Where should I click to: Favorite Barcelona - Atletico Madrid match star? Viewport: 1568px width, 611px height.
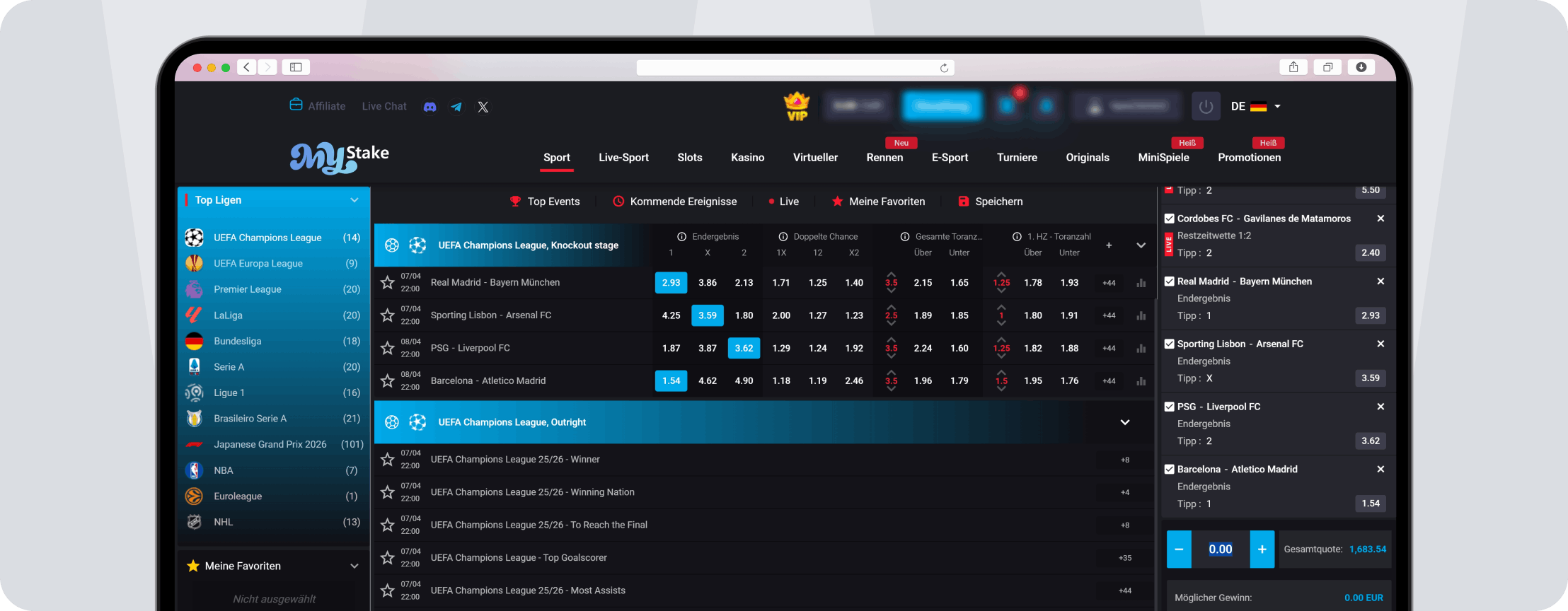387,381
